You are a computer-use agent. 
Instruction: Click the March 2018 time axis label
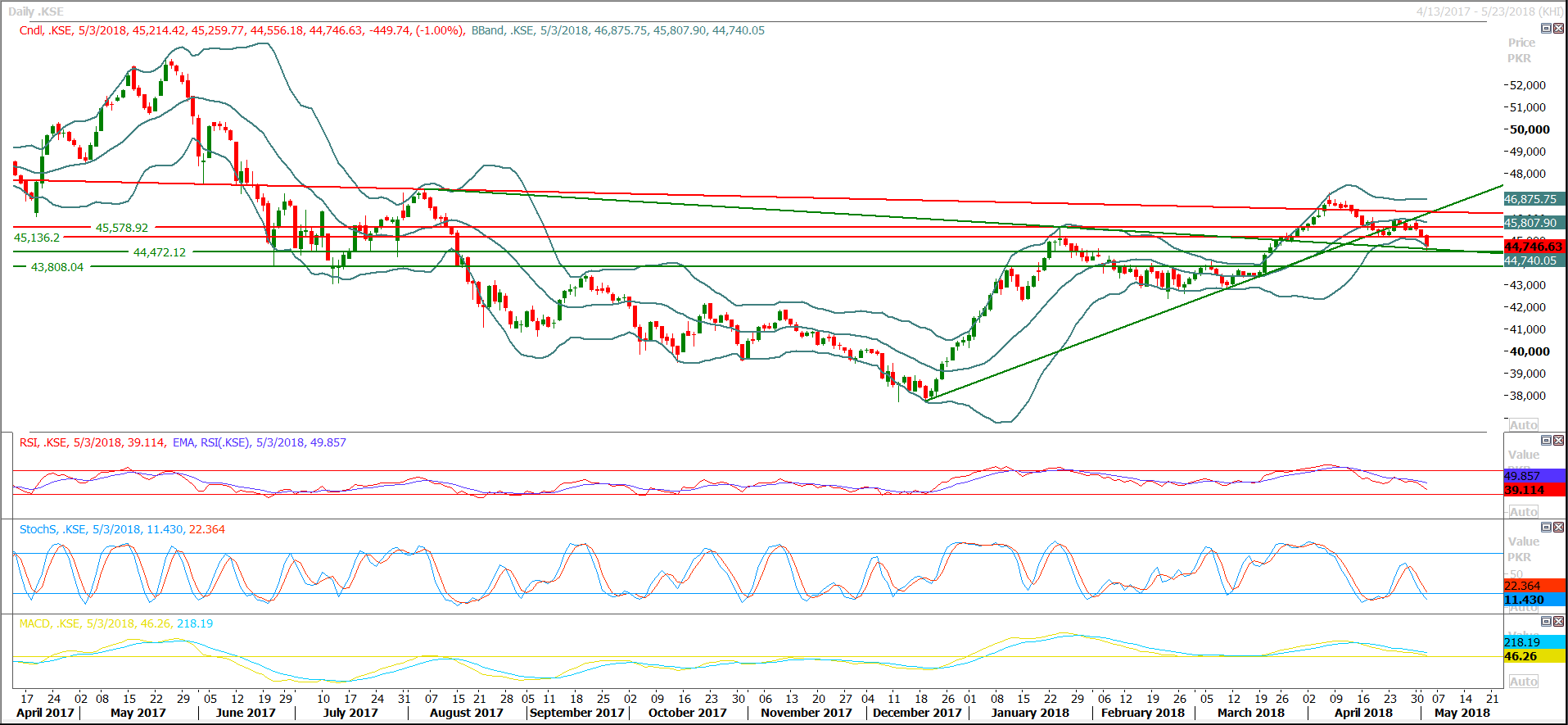click(1251, 713)
